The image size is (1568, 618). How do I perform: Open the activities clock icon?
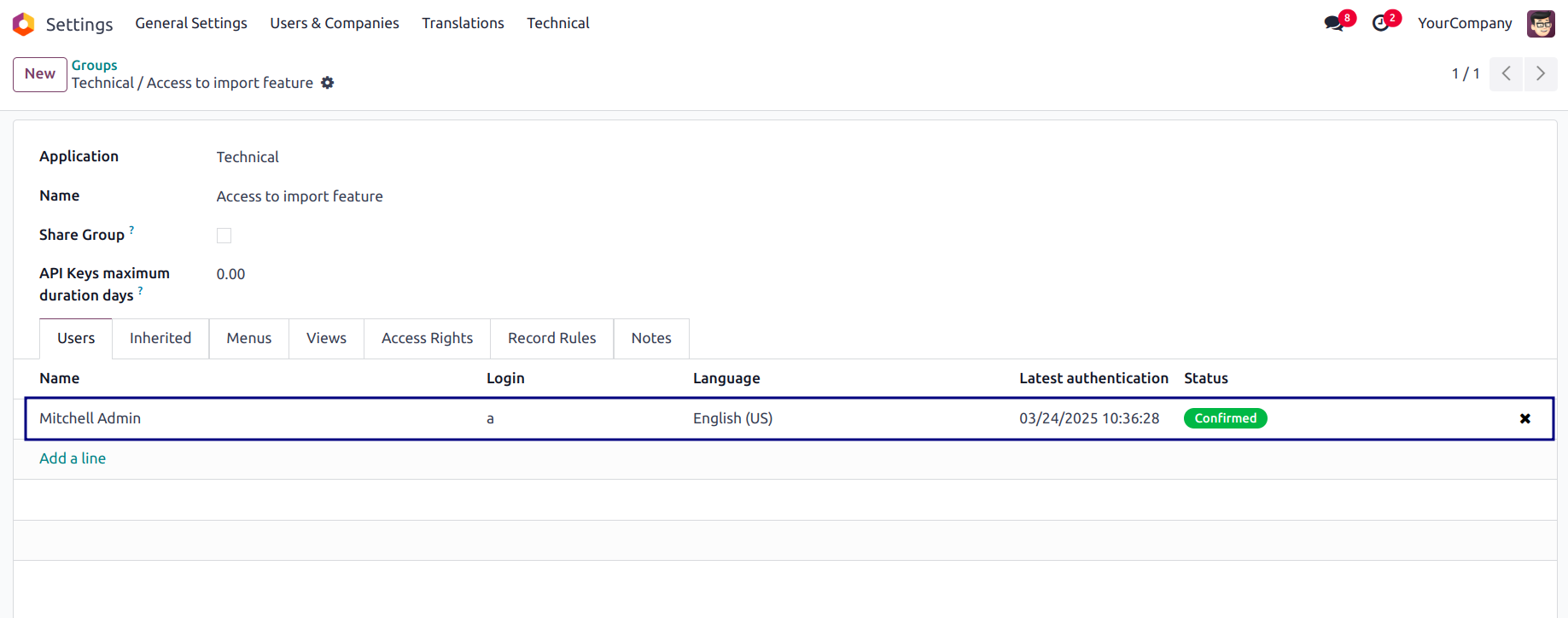click(x=1381, y=24)
